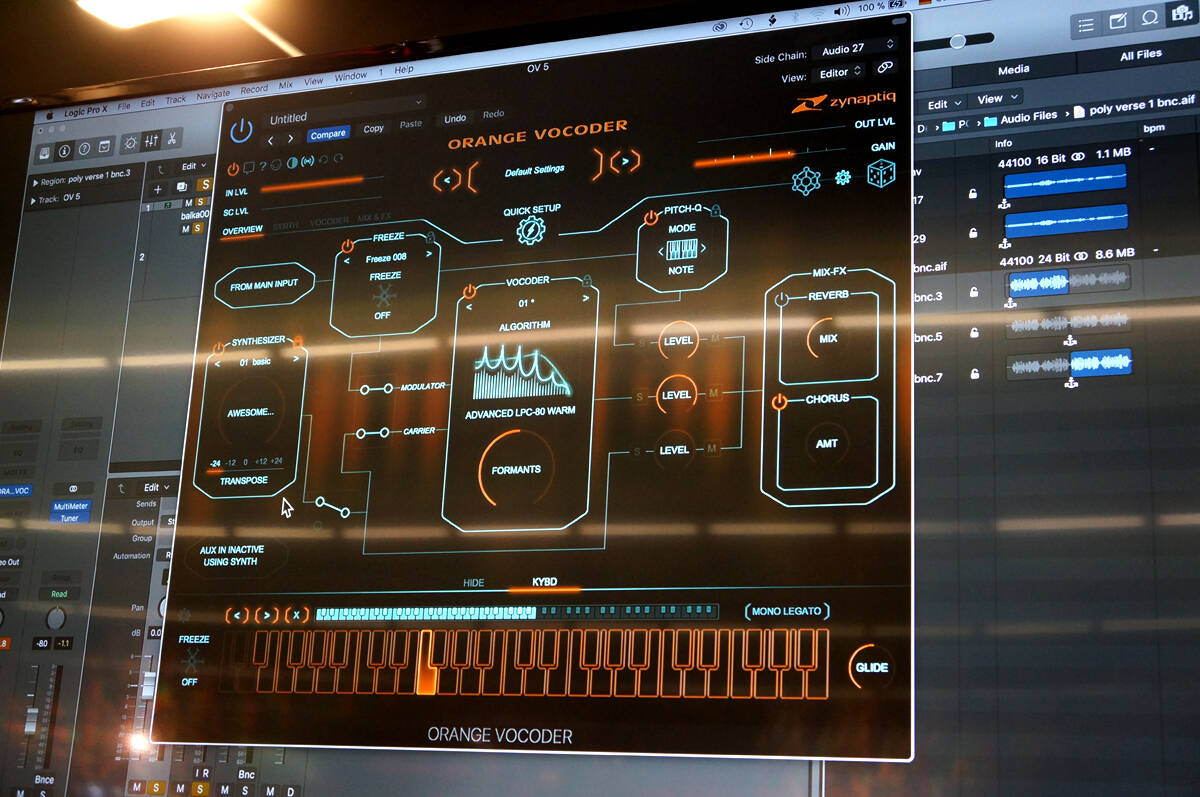Open the File menu in menu bar
This screenshot has height=797, width=1200.
(124, 106)
